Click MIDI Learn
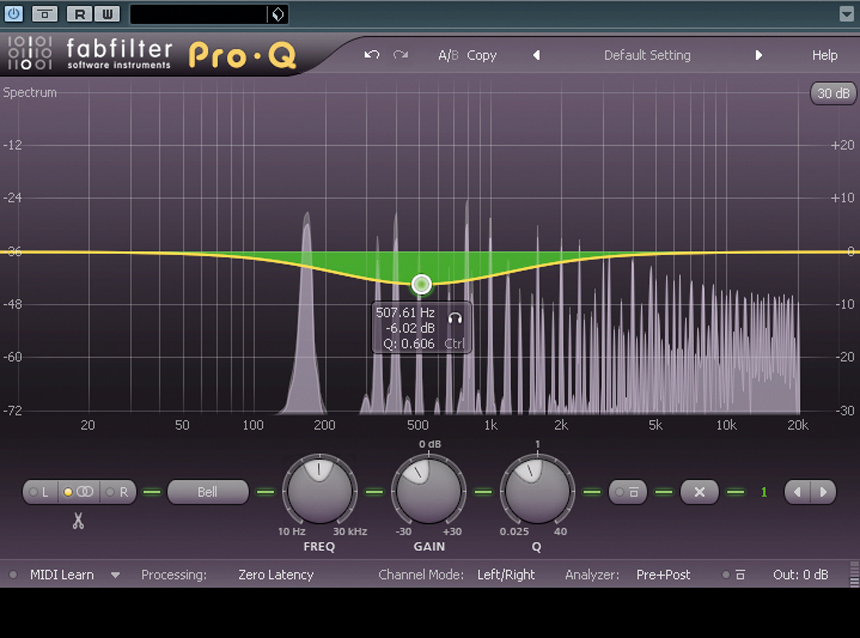 tap(61, 575)
